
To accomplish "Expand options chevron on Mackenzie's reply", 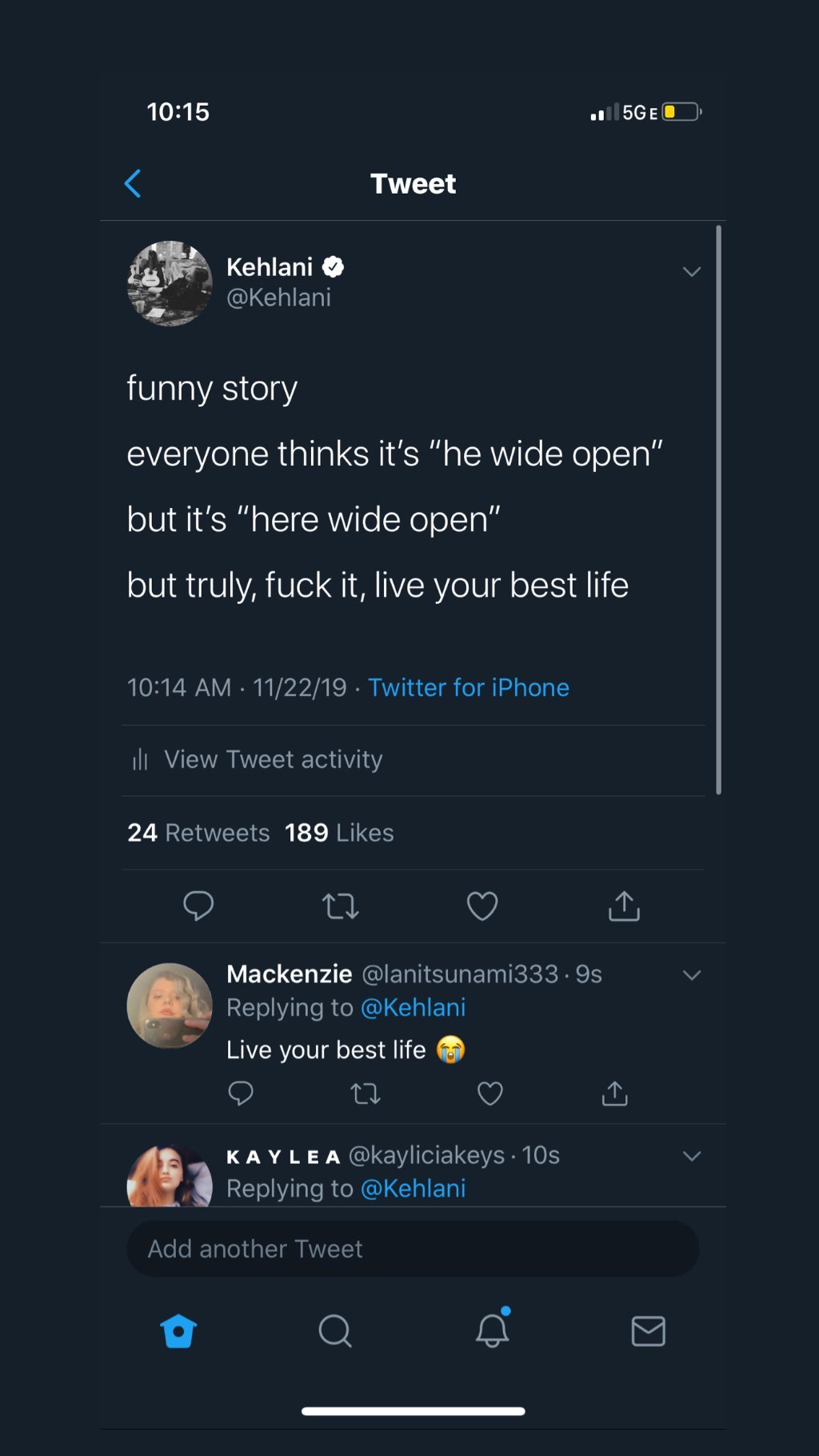I will click(692, 975).
